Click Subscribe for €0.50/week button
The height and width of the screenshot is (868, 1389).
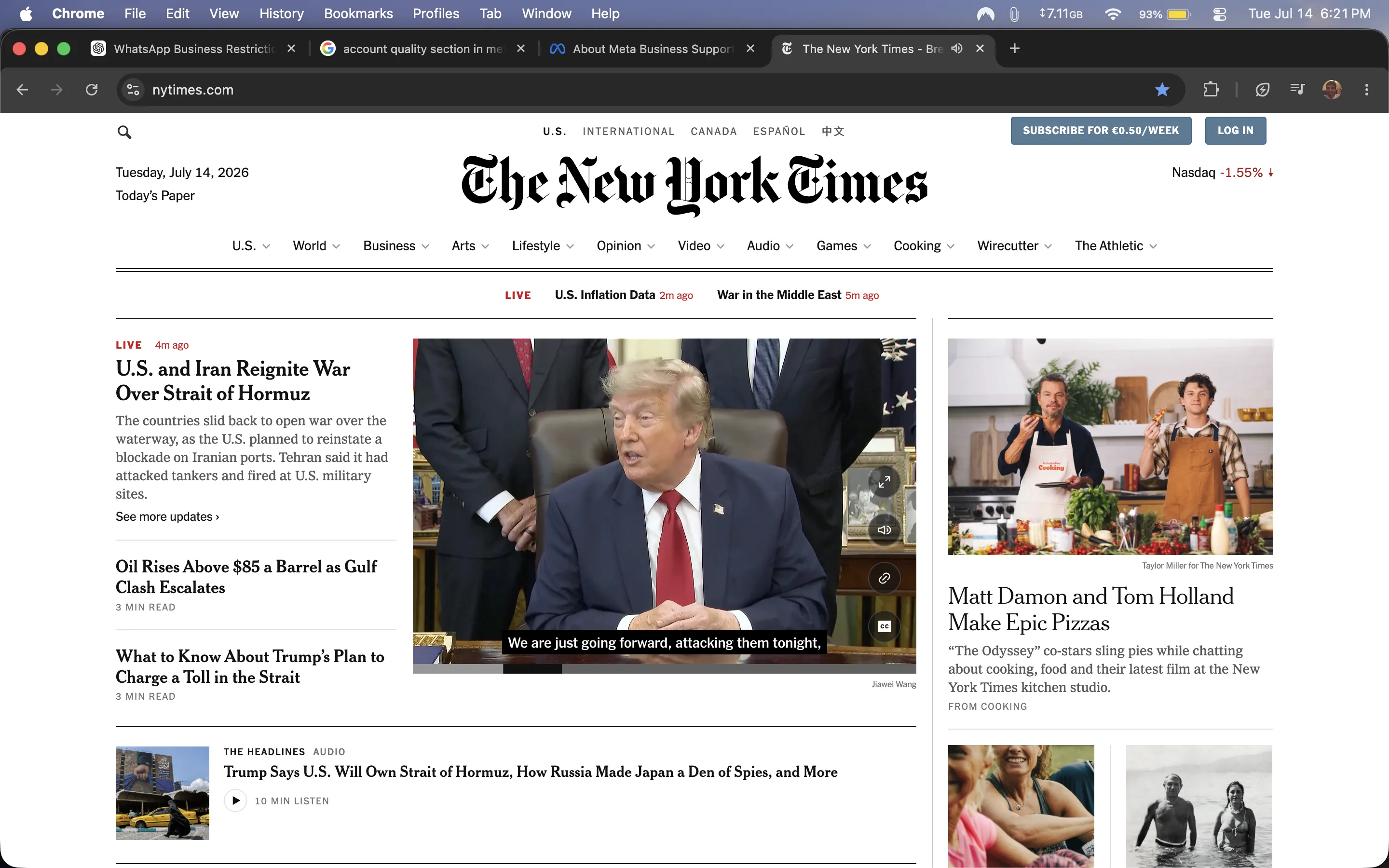click(1100, 130)
